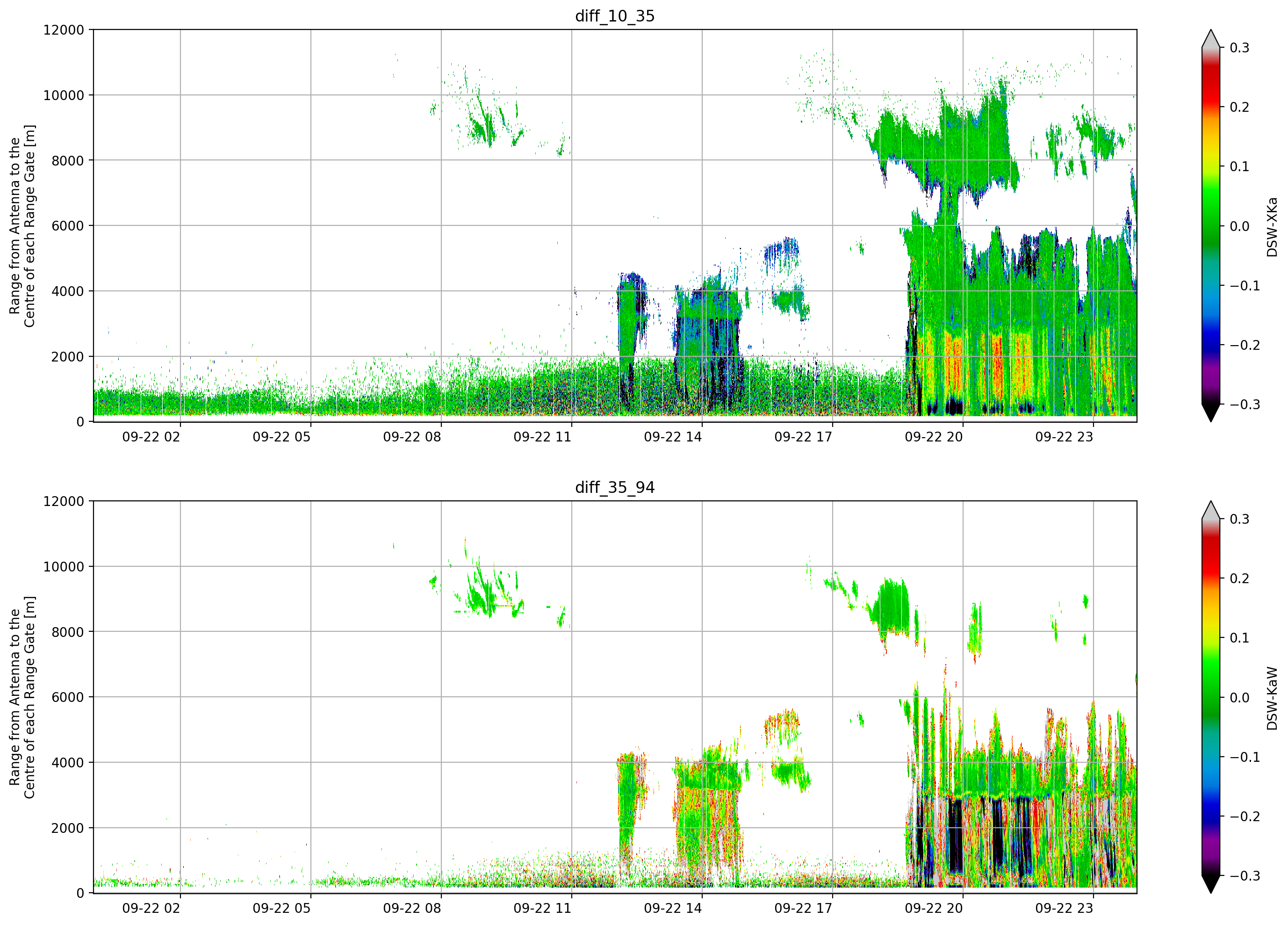1288x925 pixels.
Task: Click the 0.2 tick on DSW-XKa colorbar
Action: [x=1239, y=108]
